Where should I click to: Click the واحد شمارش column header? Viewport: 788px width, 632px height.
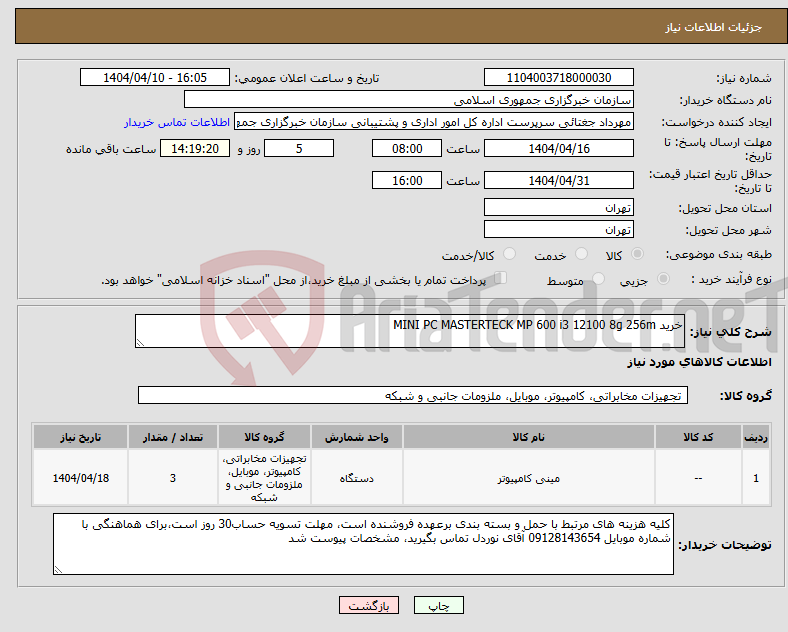tap(356, 437)
